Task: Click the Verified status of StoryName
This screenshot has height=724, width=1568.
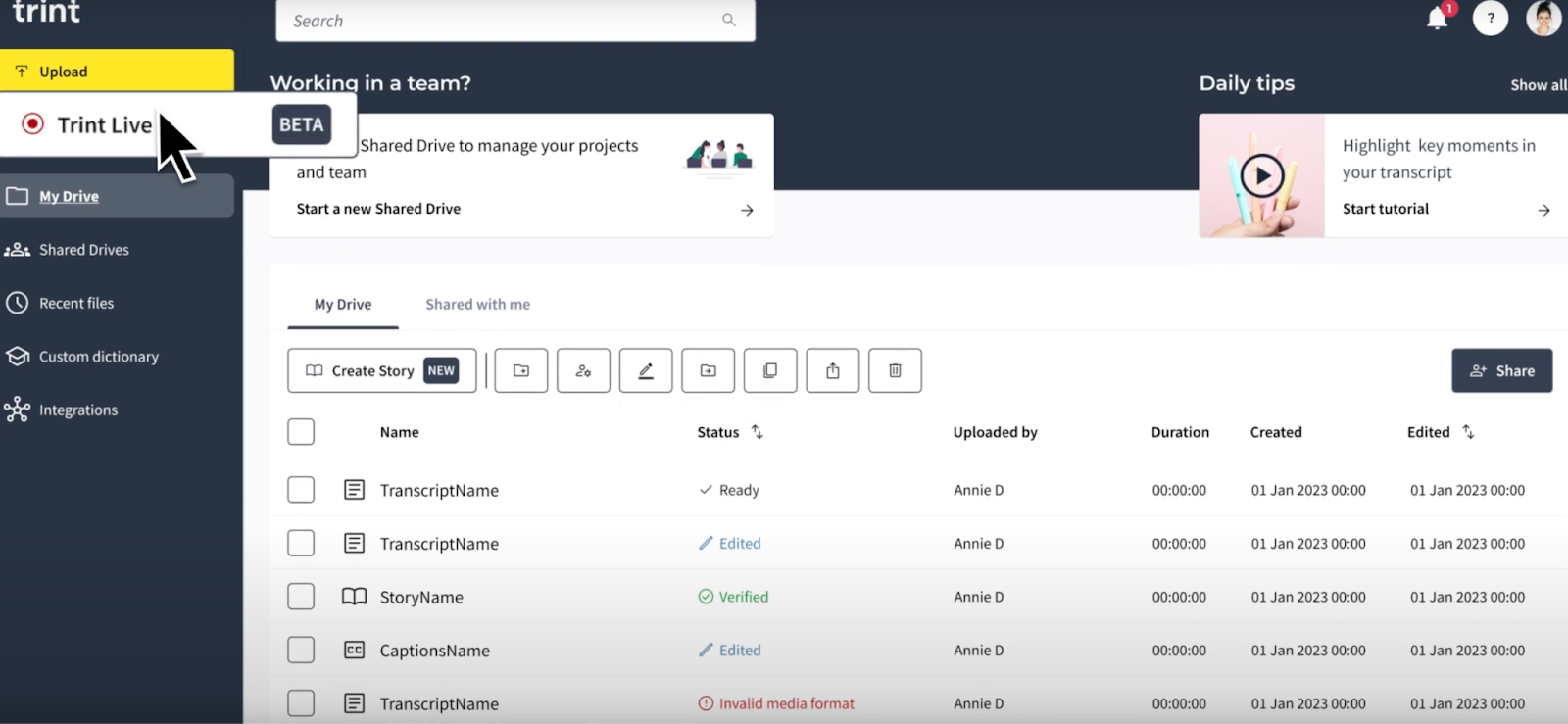Action: [733, 597]
